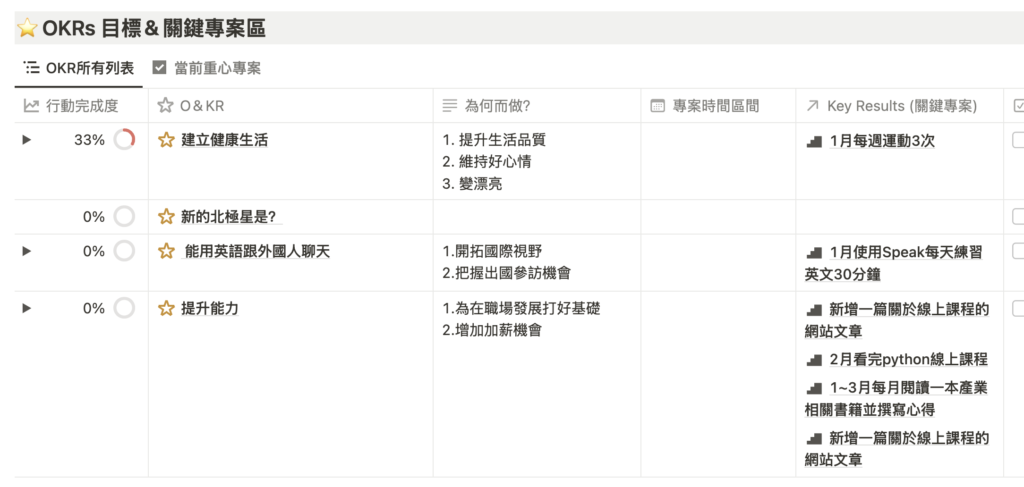Click the empty 專案時間區間 cell for 提升能力
The height and width of the screenshot is (487, 1024).
[718, 384]
